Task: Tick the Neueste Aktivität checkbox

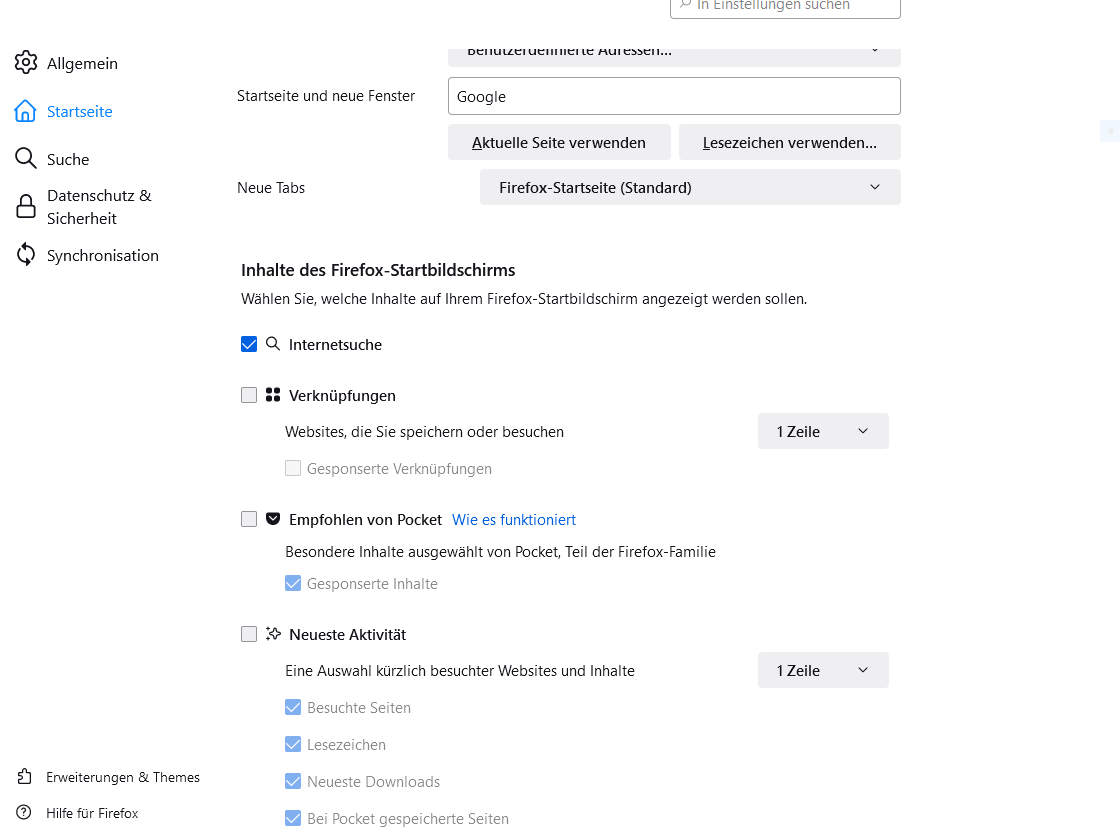Action: (249, 634)
